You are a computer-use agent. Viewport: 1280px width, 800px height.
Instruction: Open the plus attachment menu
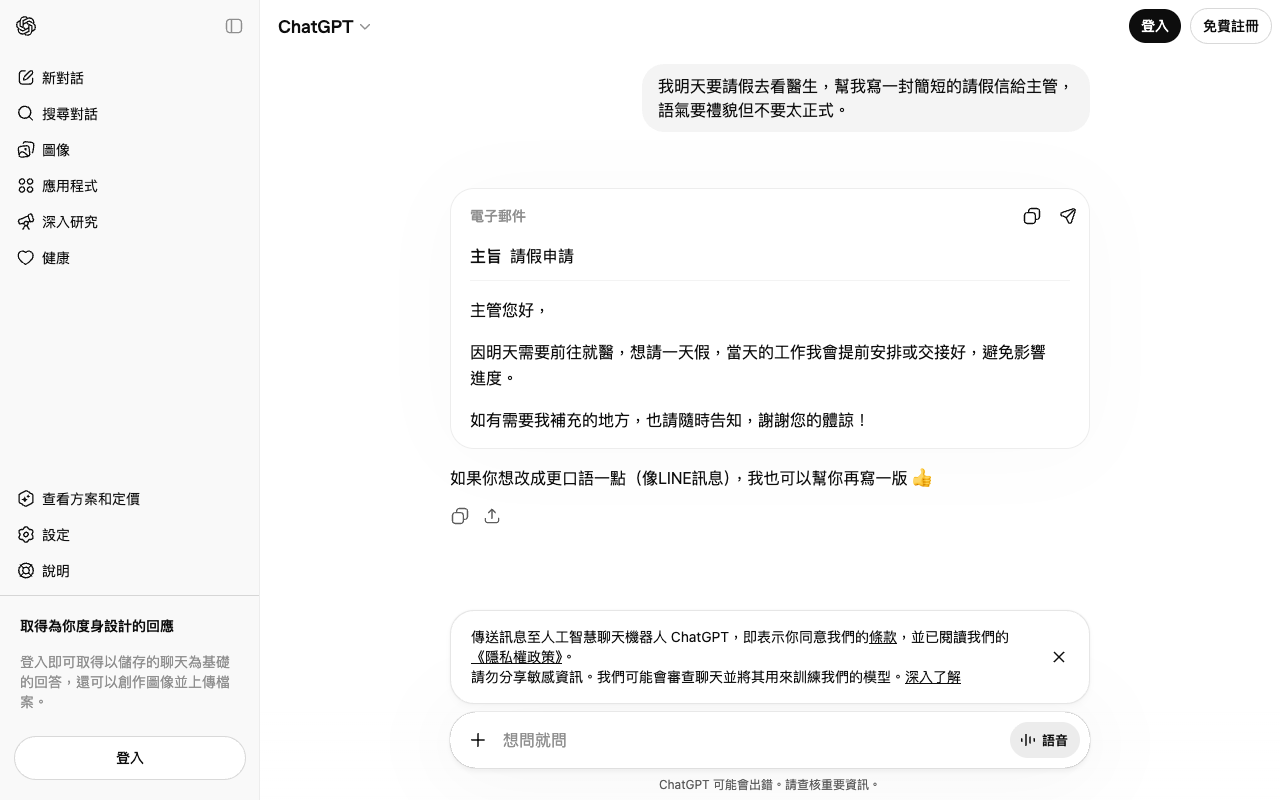click(478, 740)
